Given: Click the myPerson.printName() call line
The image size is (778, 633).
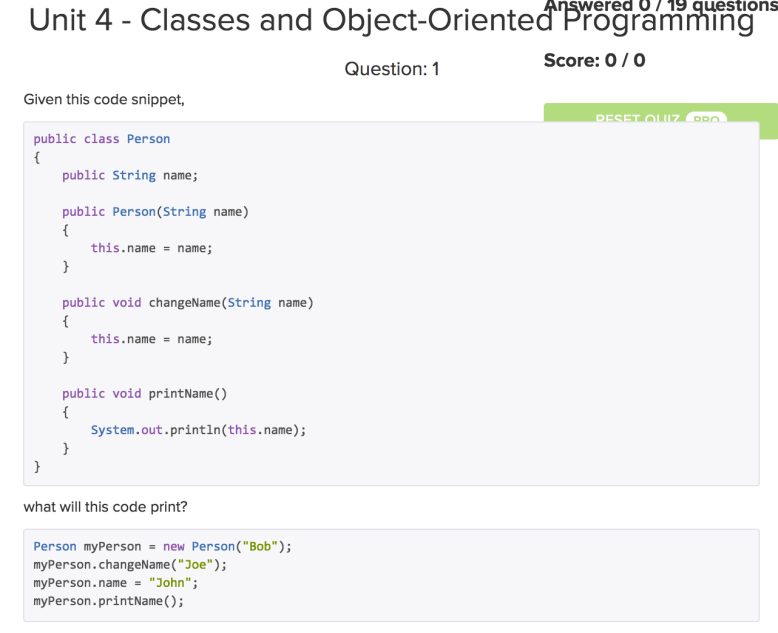Looking at the screenshot, I should click(x=108, y=601).
